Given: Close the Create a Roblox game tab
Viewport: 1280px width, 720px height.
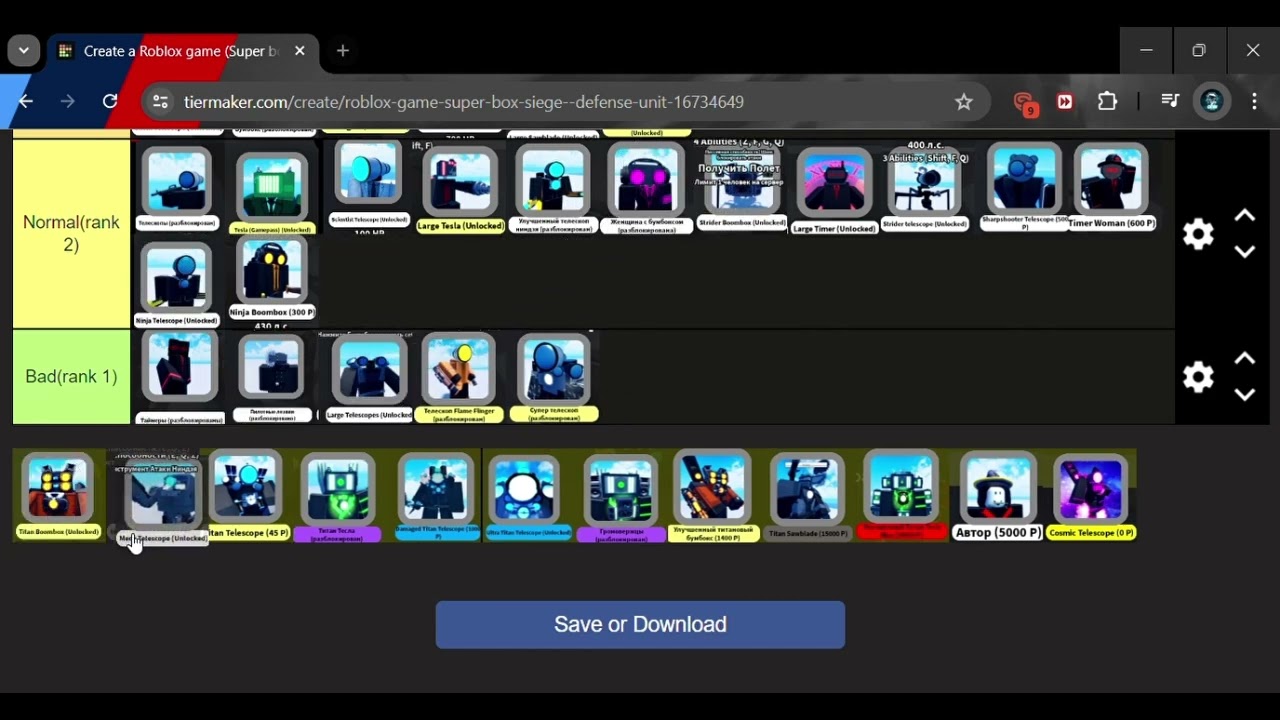Looking at the screenshot, I should [300, 51].
